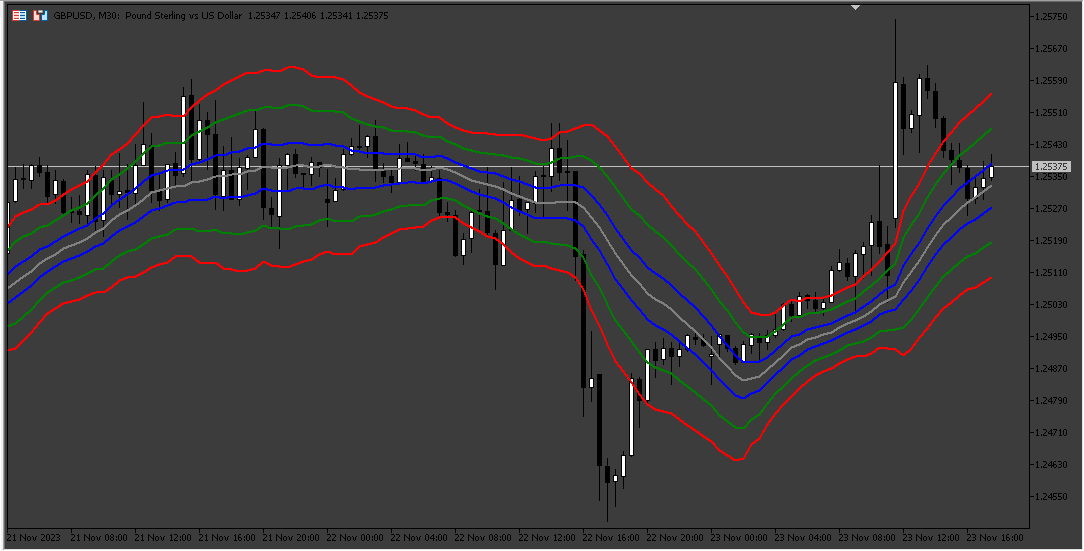Click the 1.25590 price scale label
The height and width of the screenshot is (551, 1084).
(1051, 81)
